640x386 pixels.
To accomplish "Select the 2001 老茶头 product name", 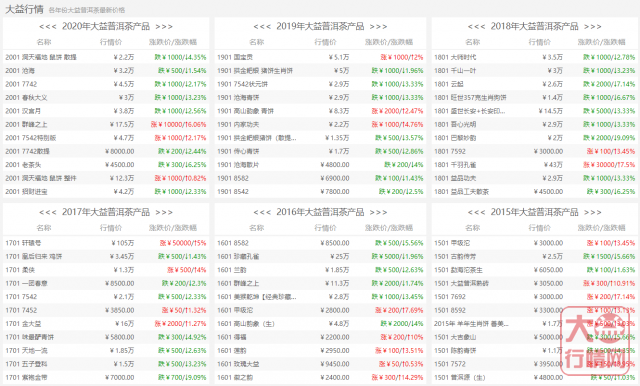I will 23,165.
